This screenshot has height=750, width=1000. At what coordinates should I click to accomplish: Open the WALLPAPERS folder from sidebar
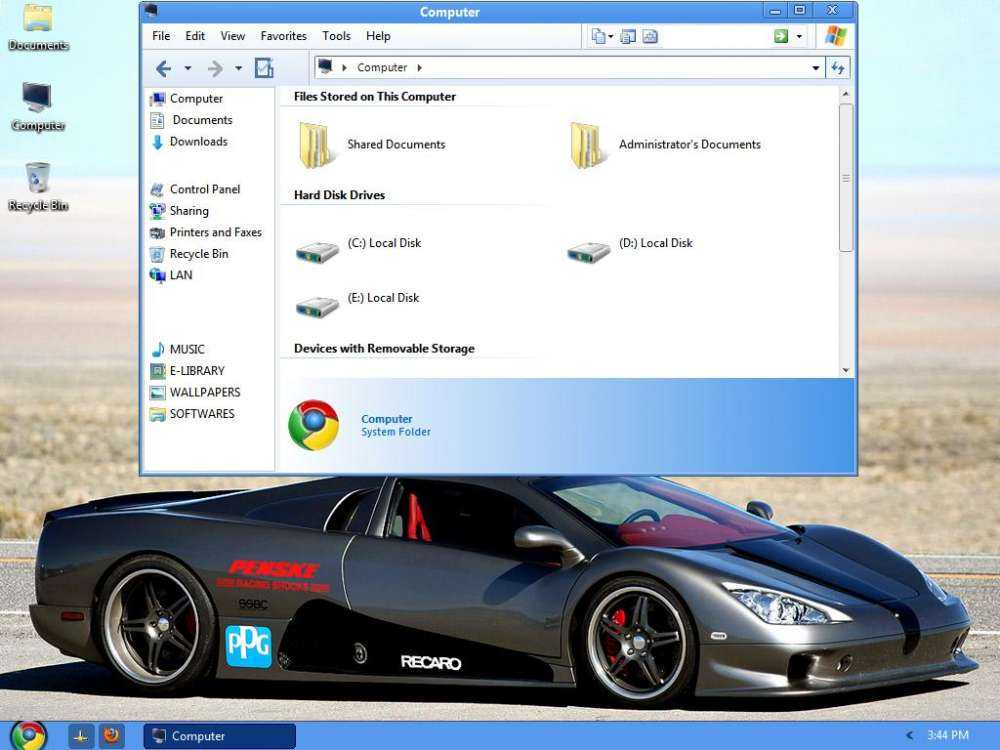pos(205,392)
